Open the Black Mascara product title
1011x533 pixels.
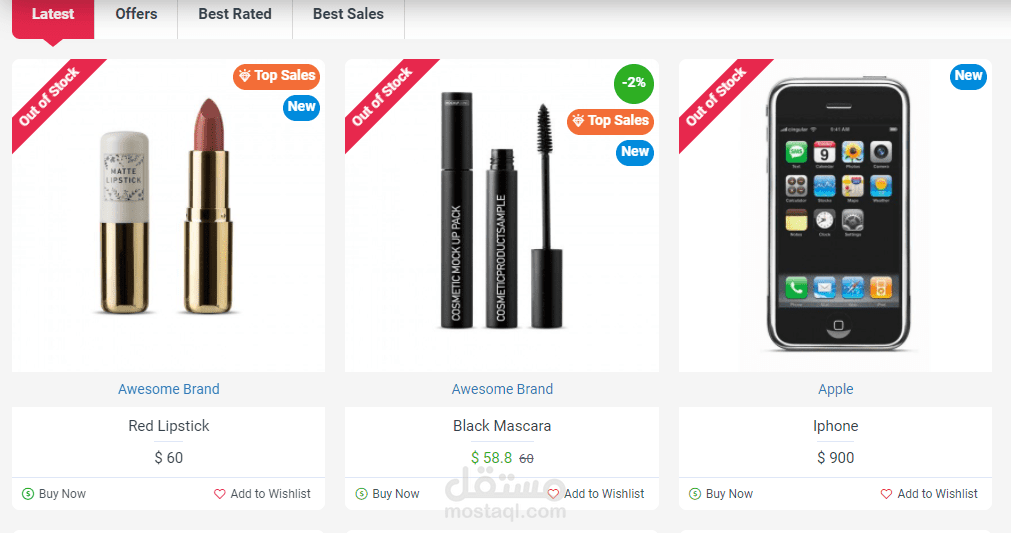click(x=502, y=426)
